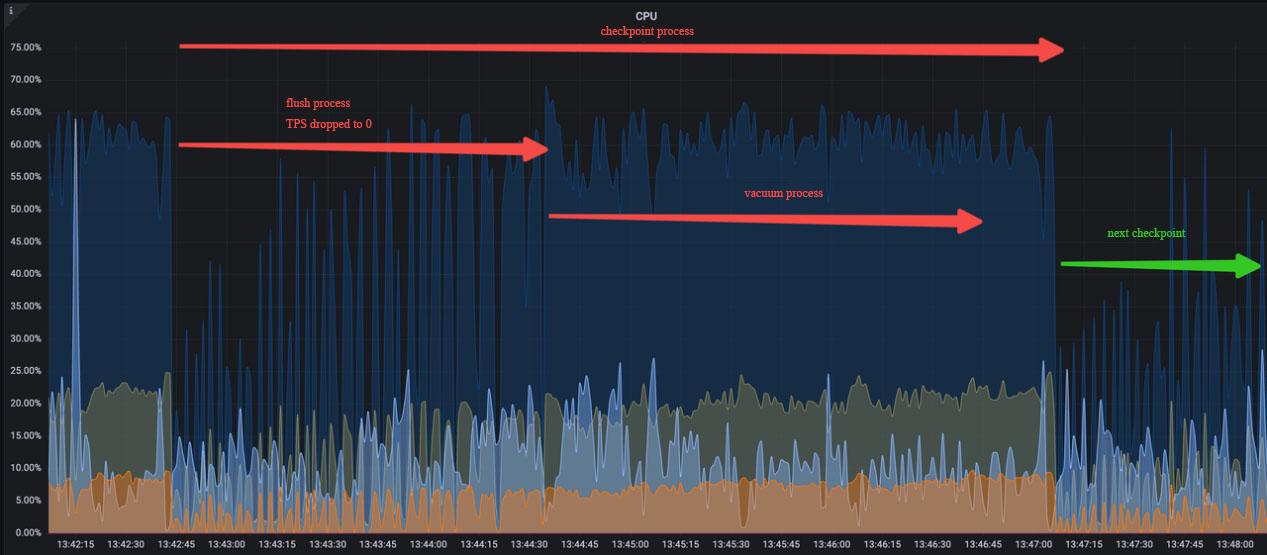Screen dimensions: 1267x555
Task: Click the 75.00% y-axis label
Action: click(x=25, y=47)
